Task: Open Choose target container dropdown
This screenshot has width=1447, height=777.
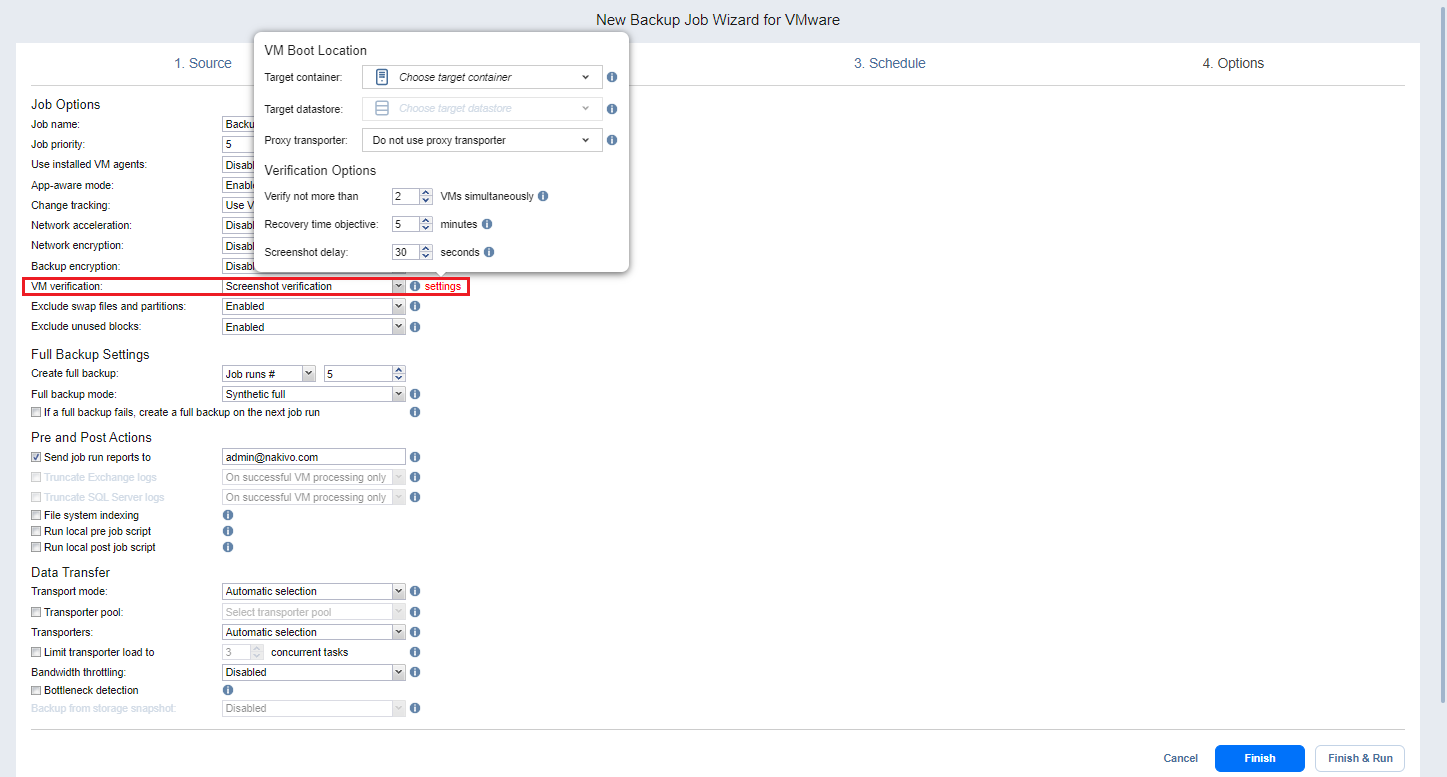Action: [x=482, y=77]
